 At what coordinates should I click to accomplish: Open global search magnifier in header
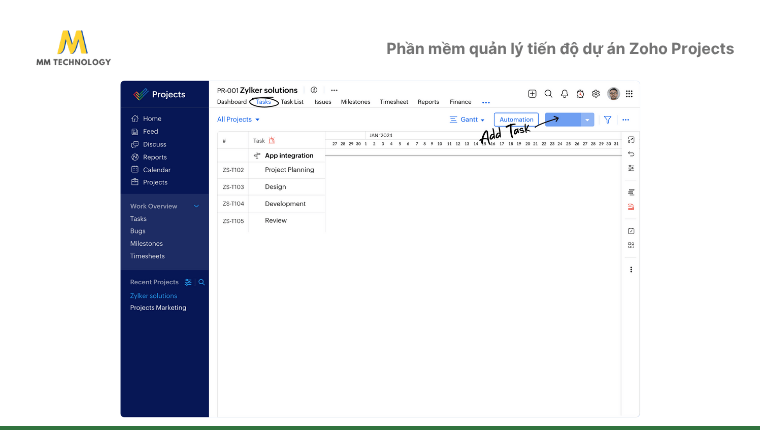pos(548,94)
